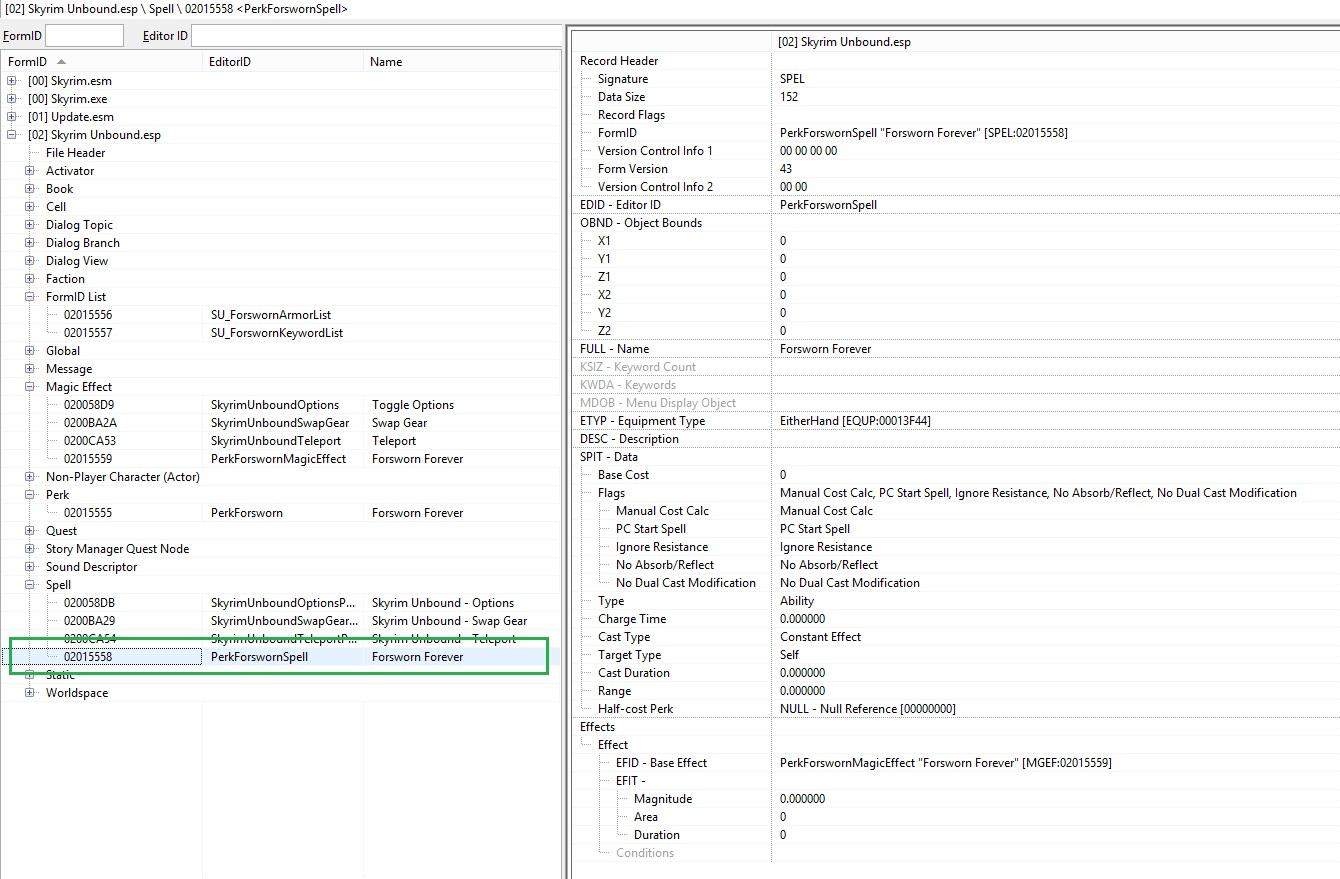Click the Record Flags row label
Image resolution: width=1340 pixels, height=879 pixels.
[631, 115]
